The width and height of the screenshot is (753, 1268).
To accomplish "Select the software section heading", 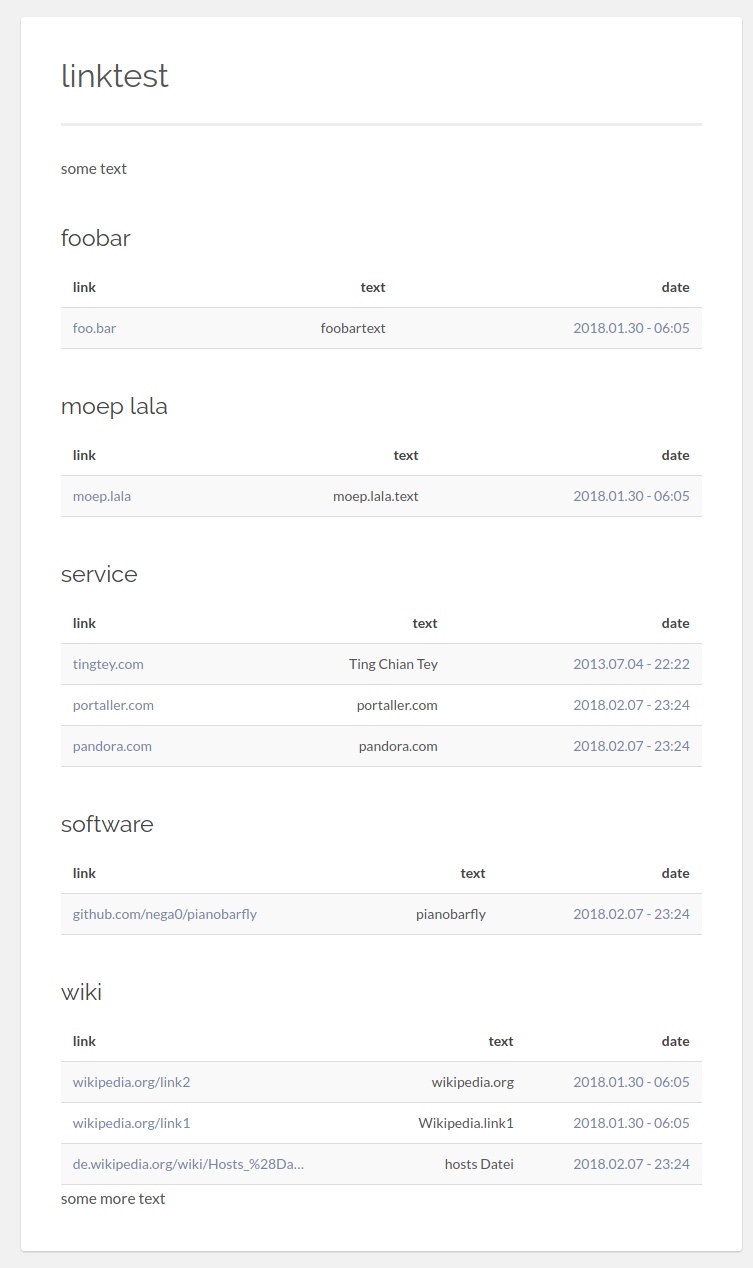I will click(x=107, y=824).
